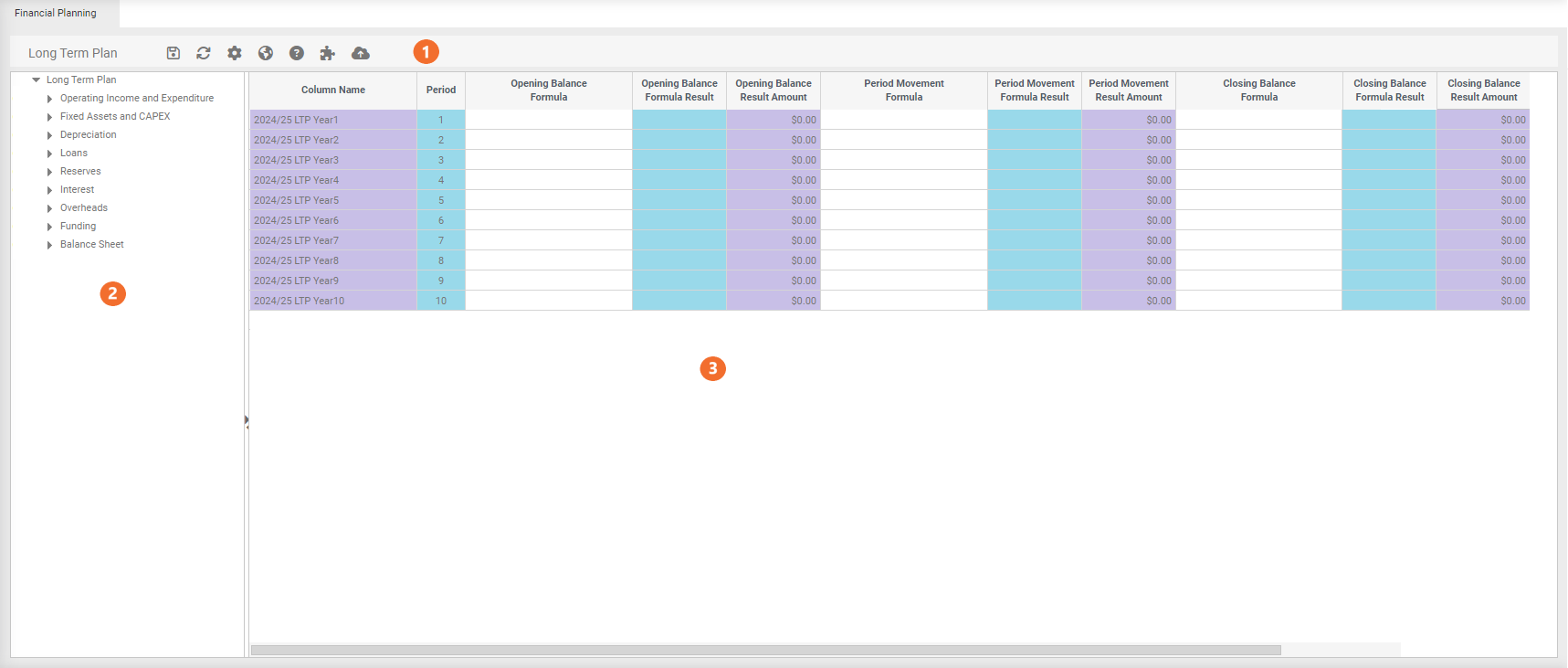Click the Refresh icon in the toolbar
The image size is (1568, 668).
204,53
